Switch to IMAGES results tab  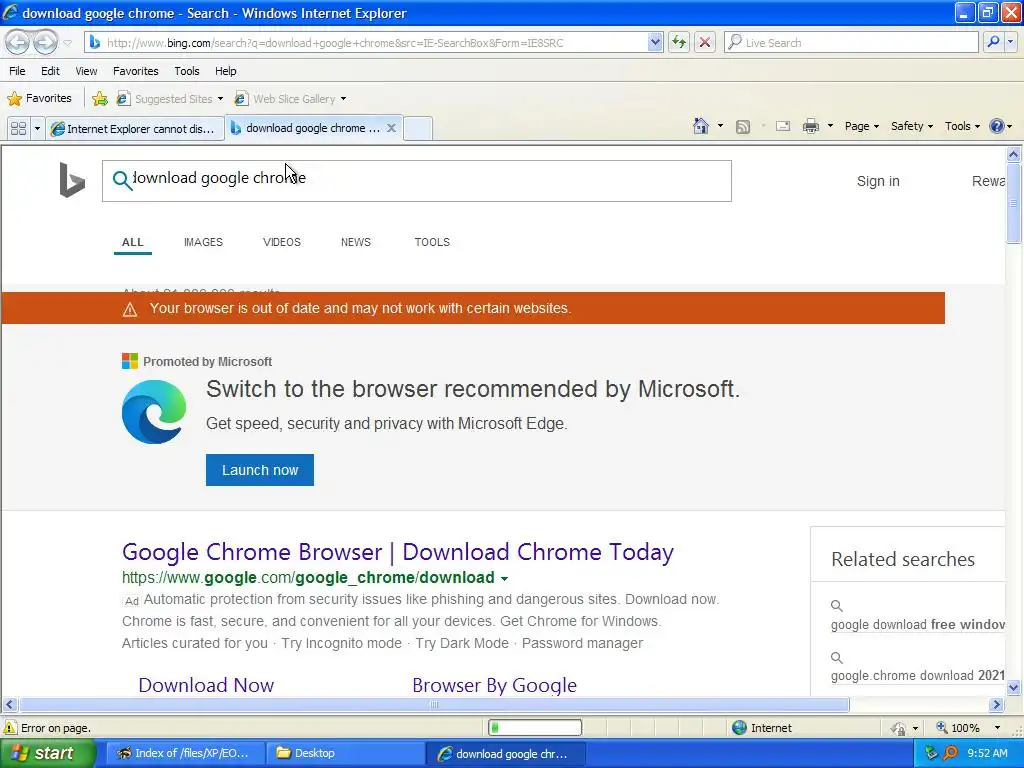203,242
